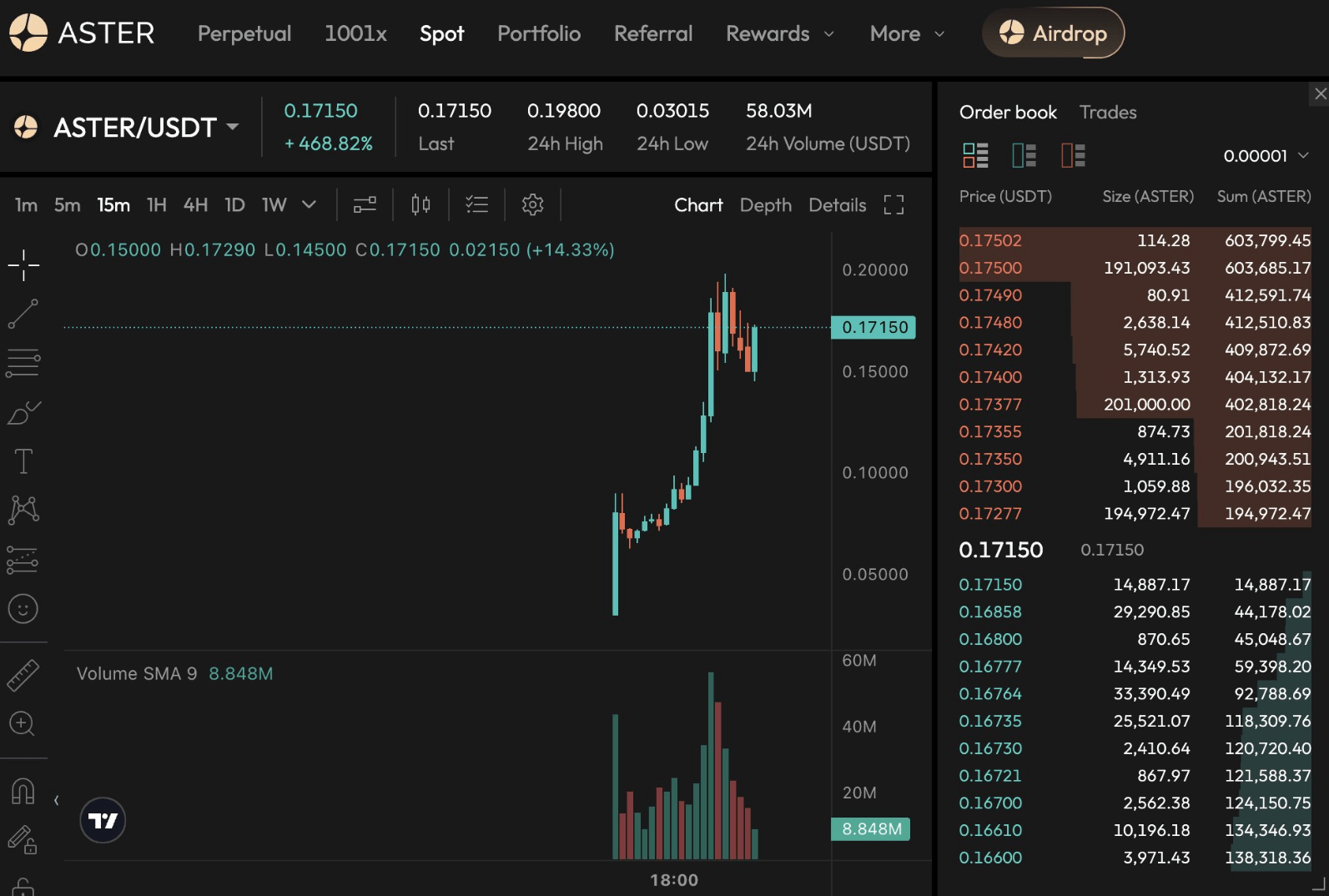Open the chart patterns tool

(x=23, y=510)
